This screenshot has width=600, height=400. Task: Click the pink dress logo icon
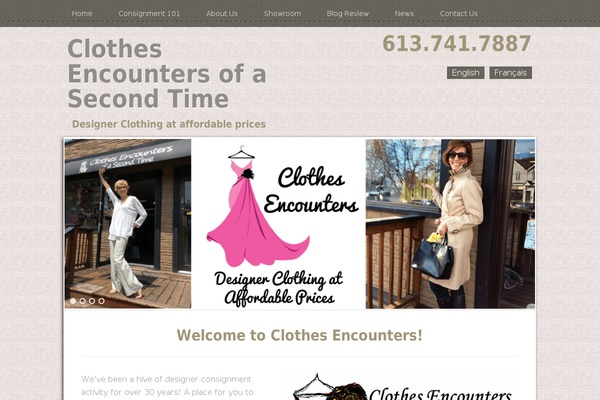[258, 207]
